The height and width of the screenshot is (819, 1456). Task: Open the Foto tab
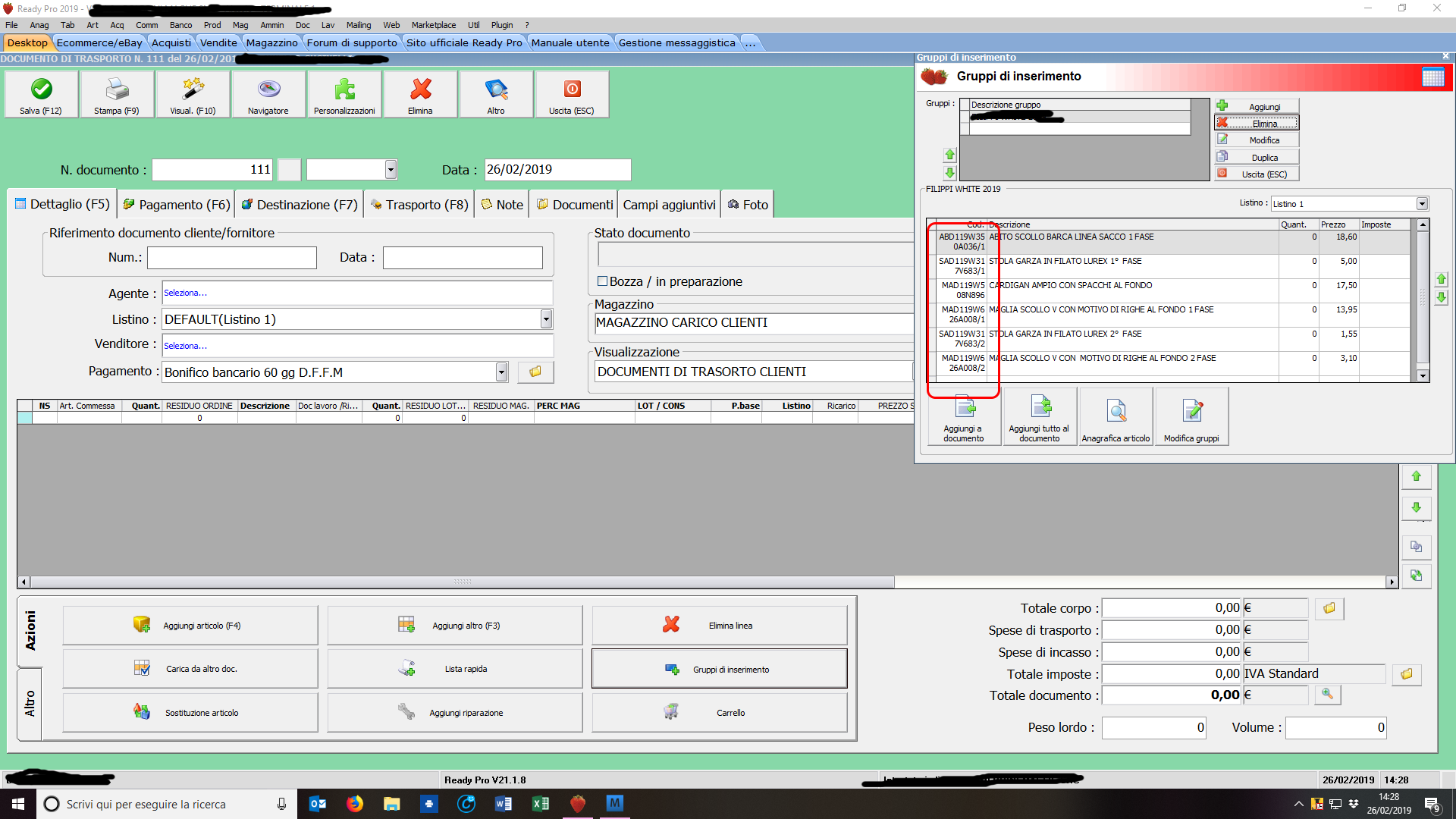(748, 205)
